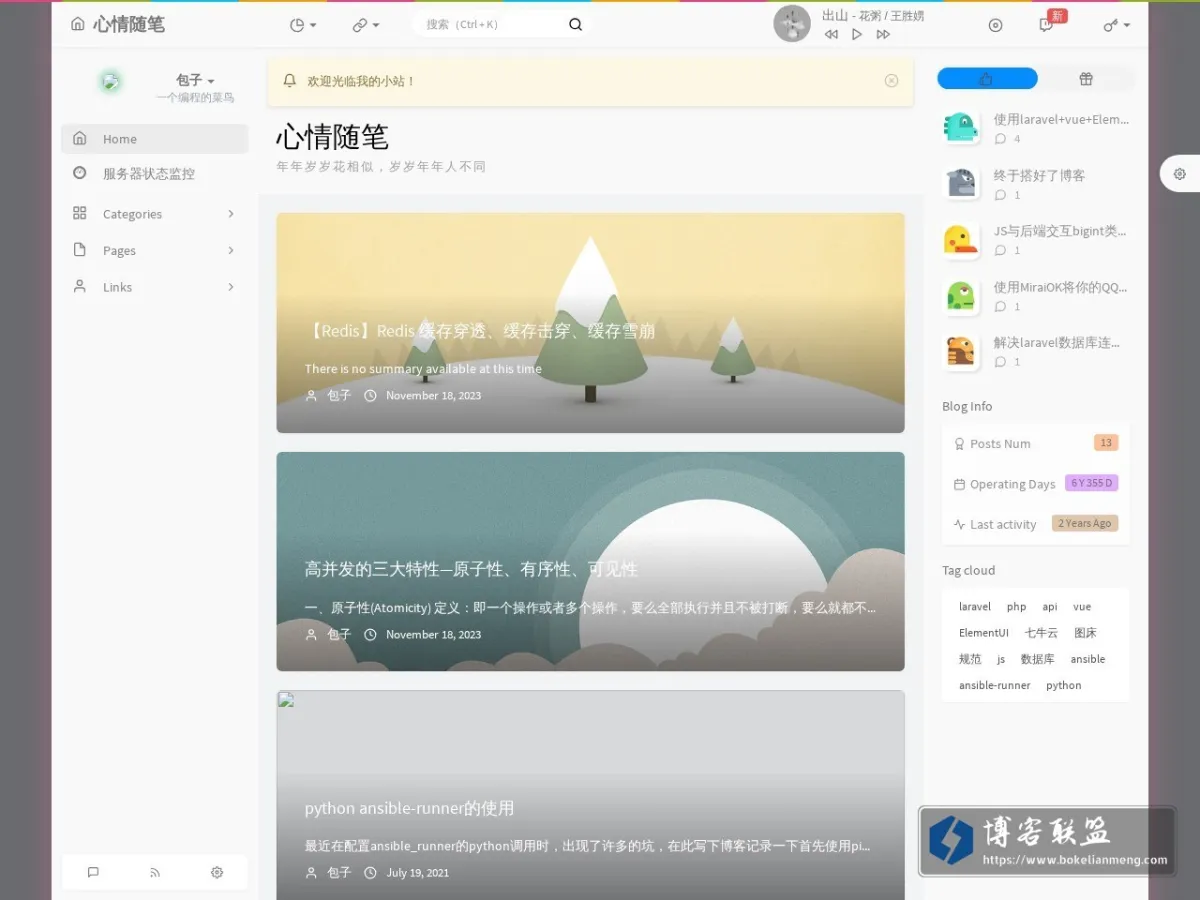Play the current song

(857, 34)
